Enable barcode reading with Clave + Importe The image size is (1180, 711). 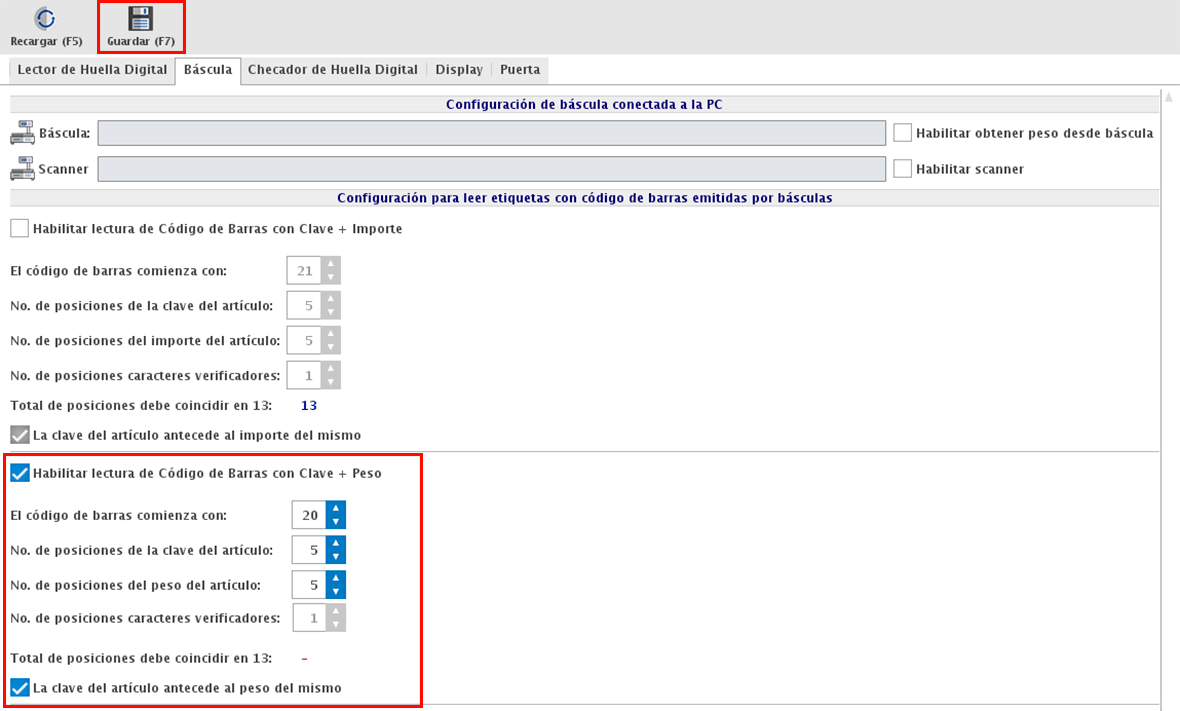[x=19, y=228]
